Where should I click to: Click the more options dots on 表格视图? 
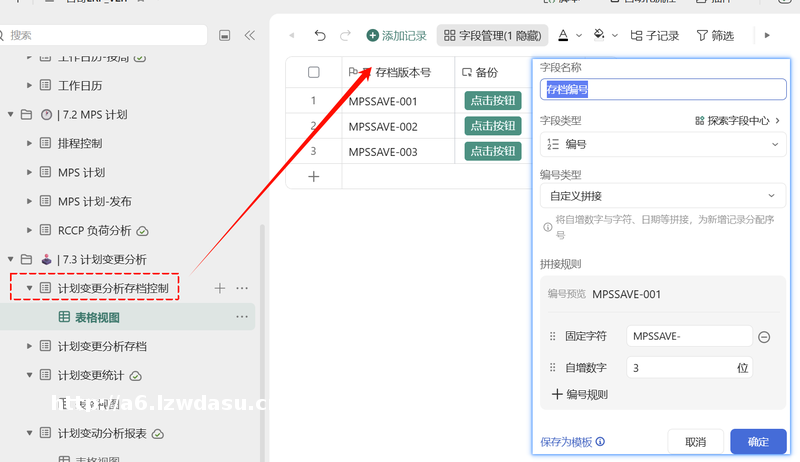(241, 317)
